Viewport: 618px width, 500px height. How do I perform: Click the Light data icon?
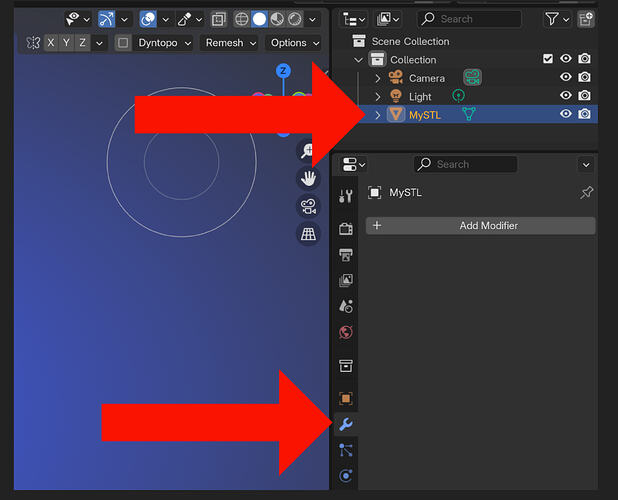point(458,95)
